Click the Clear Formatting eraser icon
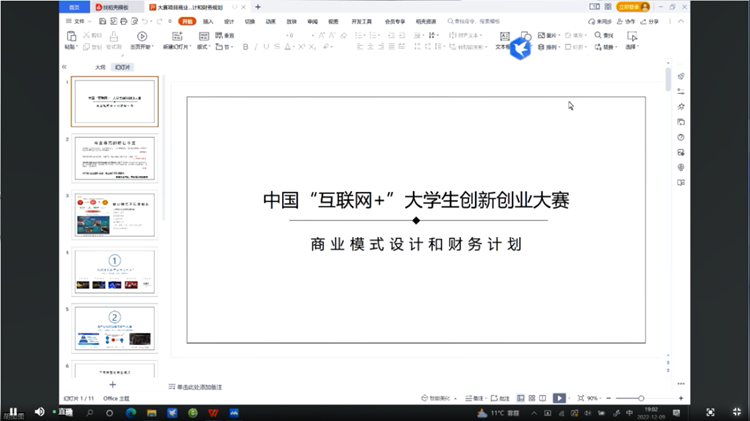 (x=343, y=35)
